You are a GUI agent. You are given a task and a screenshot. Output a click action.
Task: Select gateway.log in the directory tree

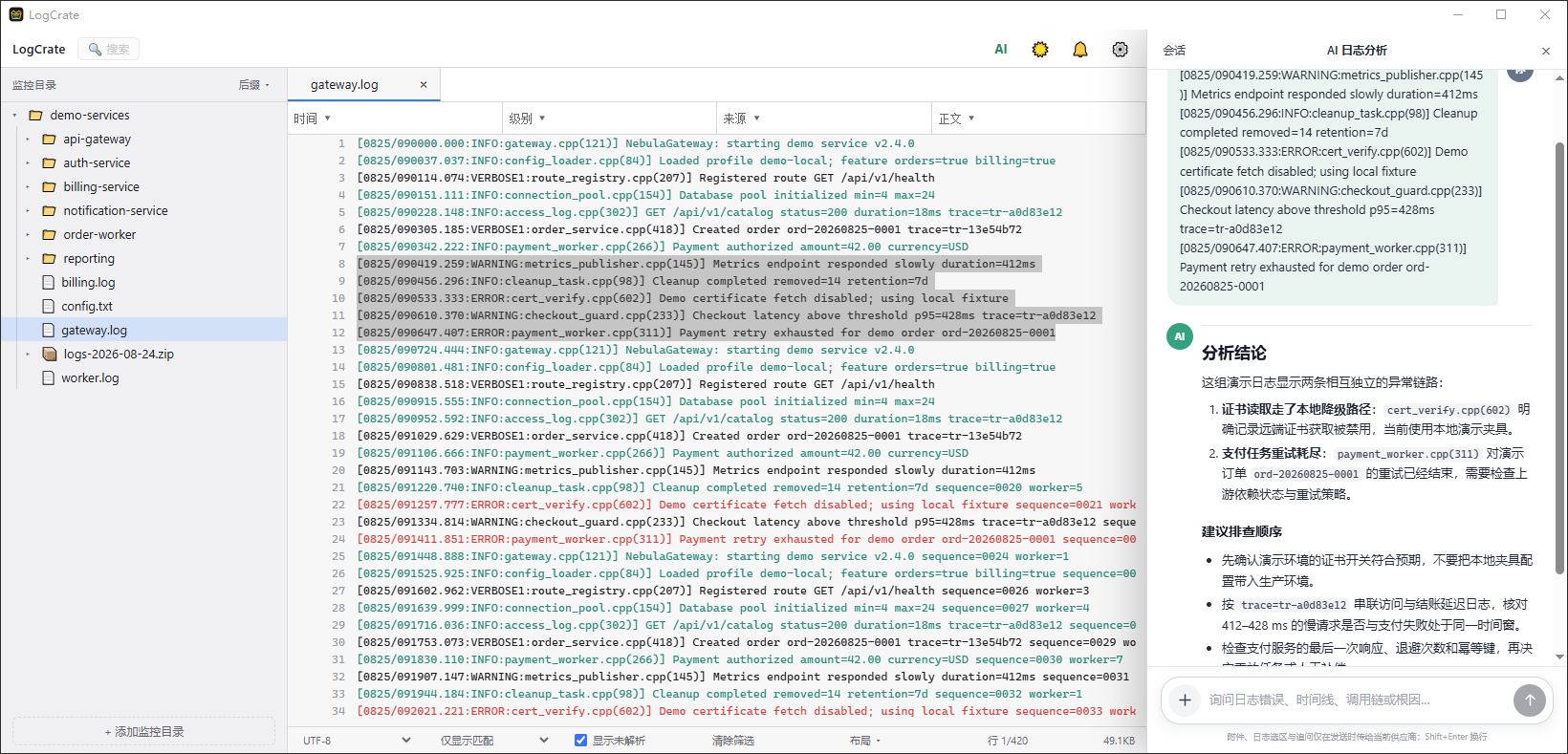143,330
